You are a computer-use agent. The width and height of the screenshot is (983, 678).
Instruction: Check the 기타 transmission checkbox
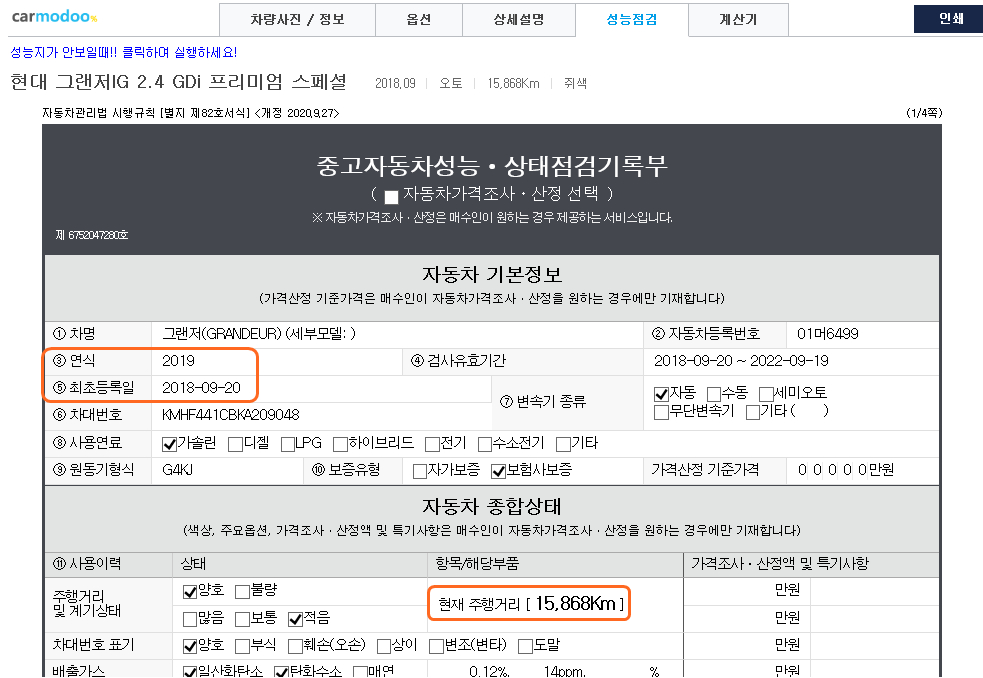[x=752, y=412]
